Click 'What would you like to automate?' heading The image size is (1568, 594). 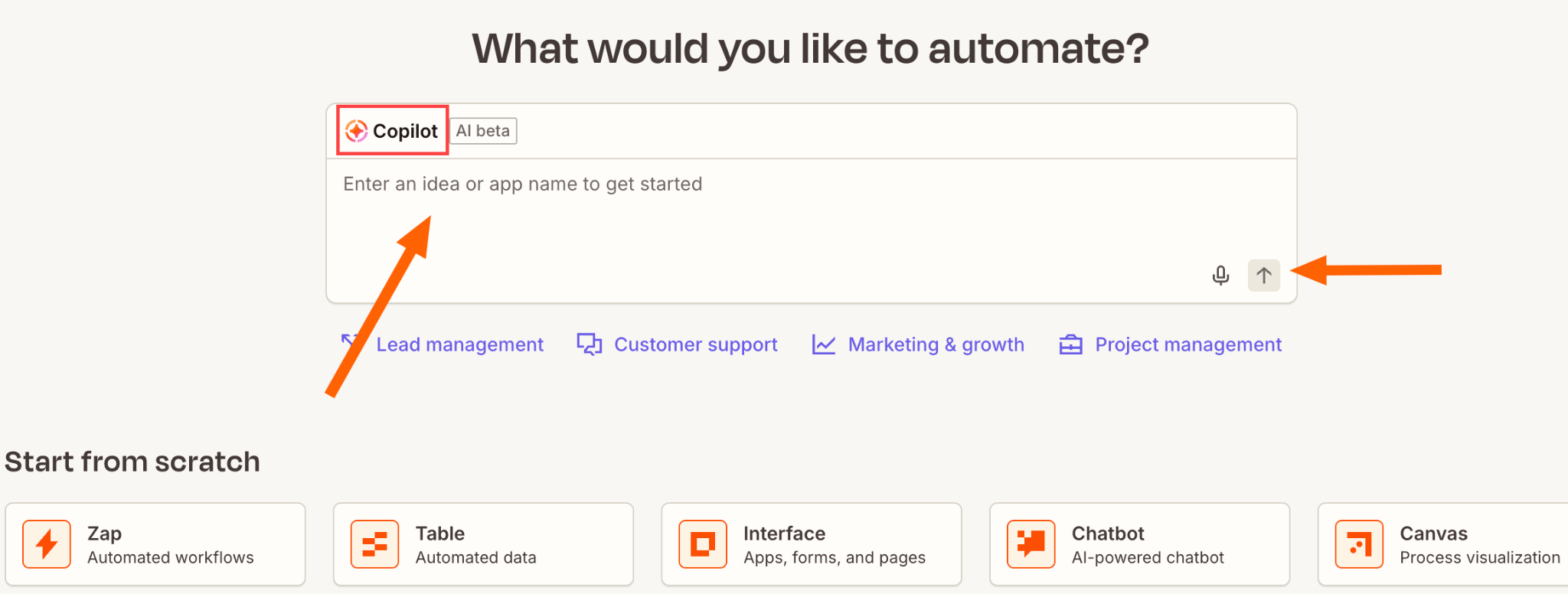[811, 49]
